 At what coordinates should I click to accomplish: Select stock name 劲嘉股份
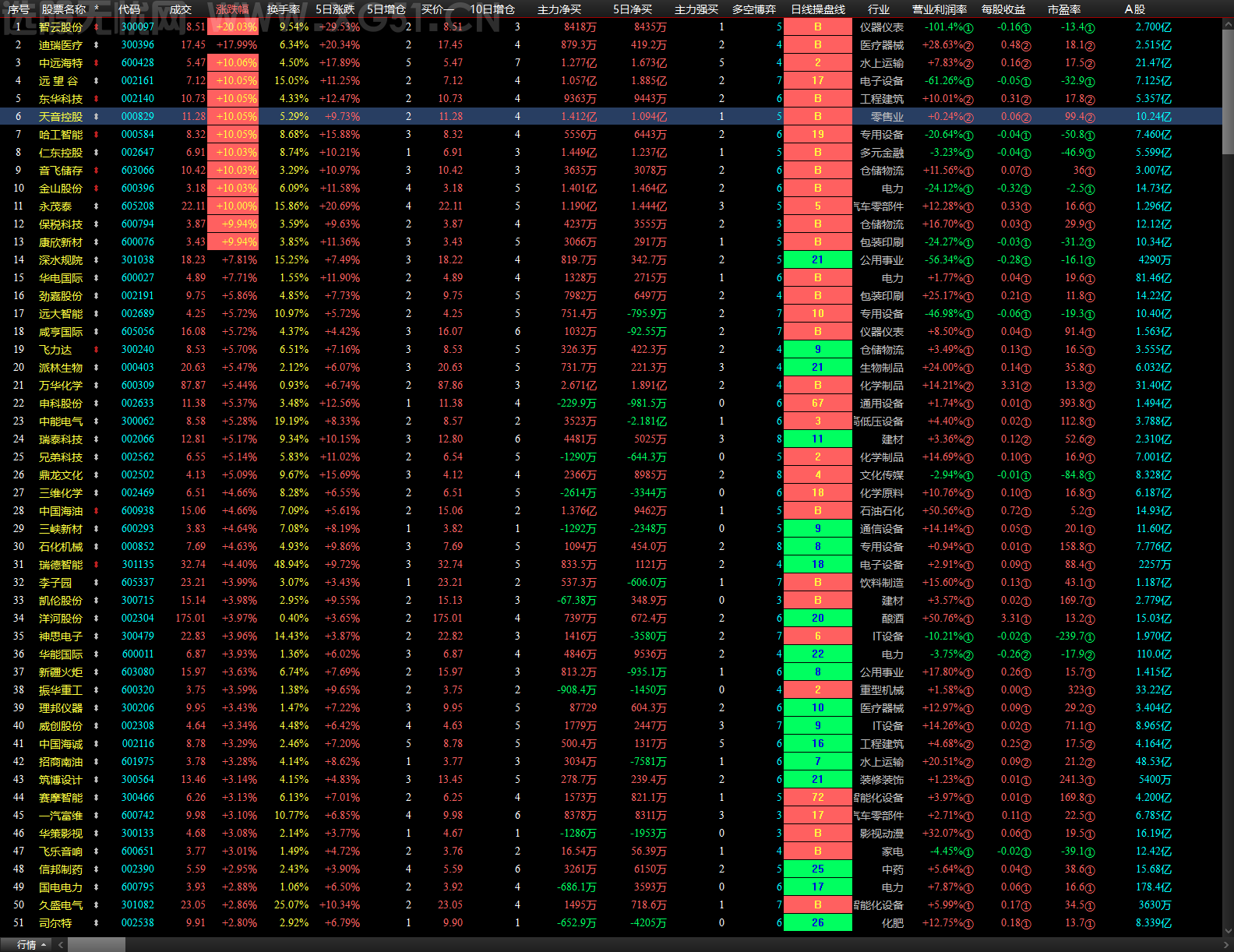61,296
